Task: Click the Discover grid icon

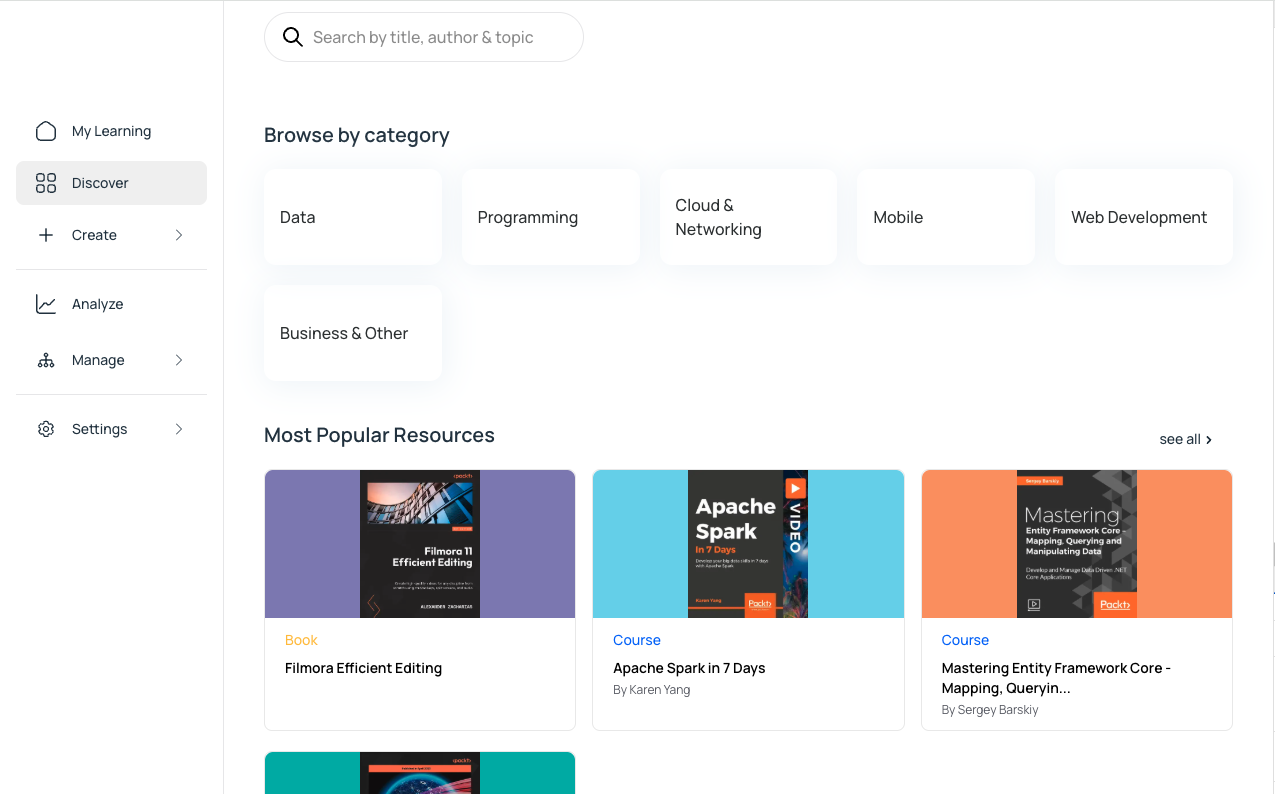Action: (46, 183)
